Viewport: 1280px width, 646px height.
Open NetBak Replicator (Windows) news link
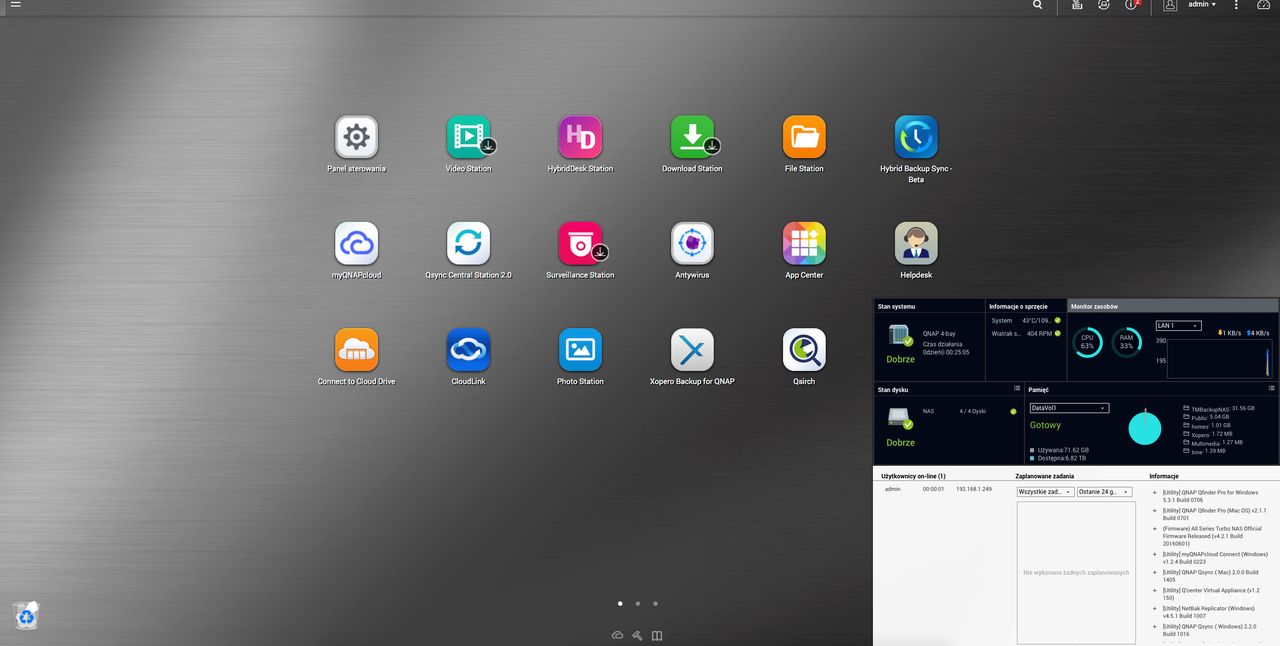[1208, 612]
